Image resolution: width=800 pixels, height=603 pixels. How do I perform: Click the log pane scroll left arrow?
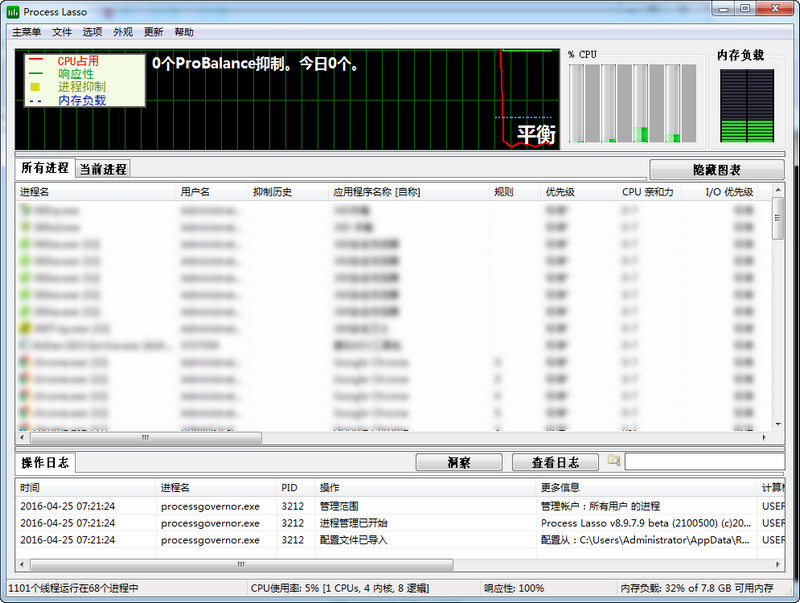(x=21, y=565)
